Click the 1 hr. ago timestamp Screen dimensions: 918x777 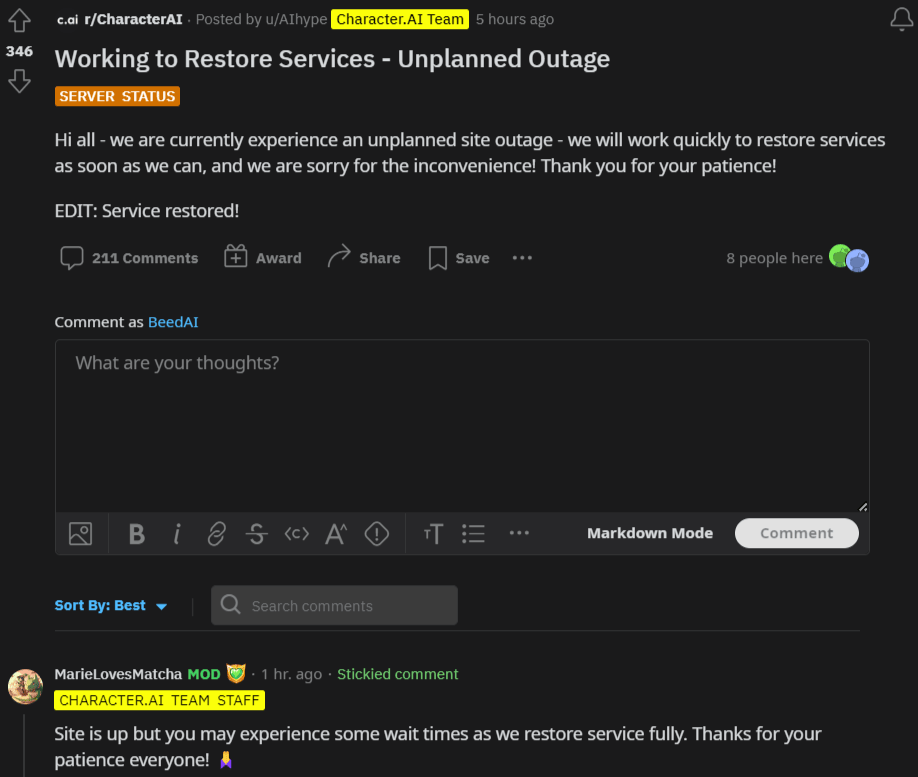pyautogui.click(x=292, y=674)
